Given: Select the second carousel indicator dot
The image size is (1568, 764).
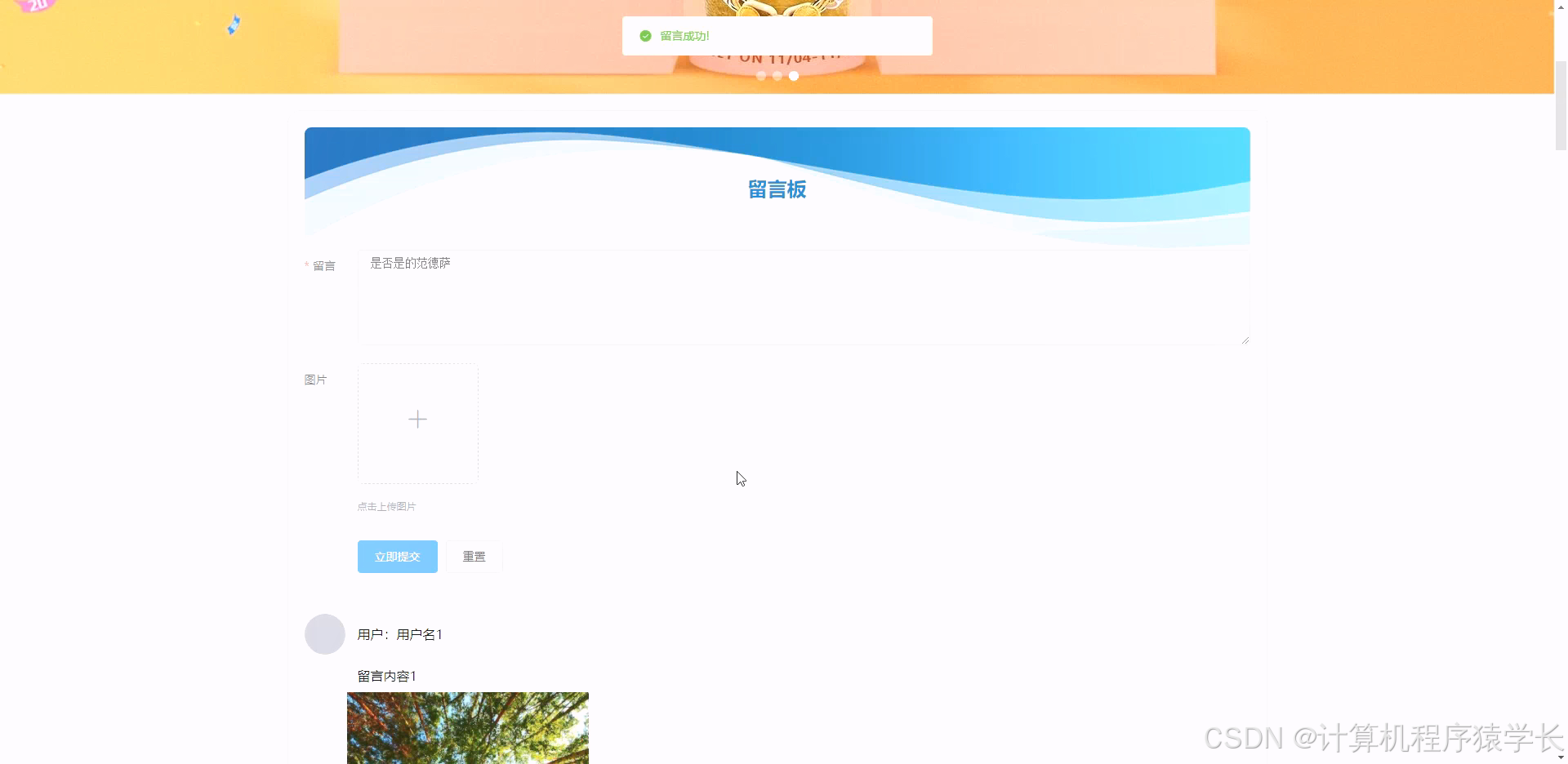Looking at the screenshot, I should tap(777, 75).
